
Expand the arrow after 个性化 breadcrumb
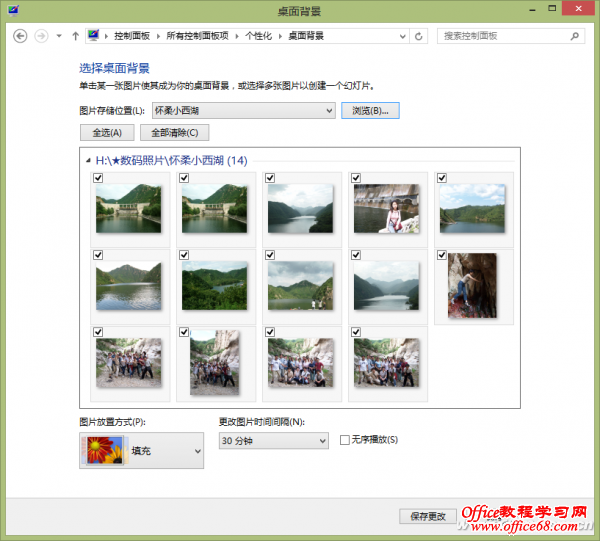click(280, 36)
